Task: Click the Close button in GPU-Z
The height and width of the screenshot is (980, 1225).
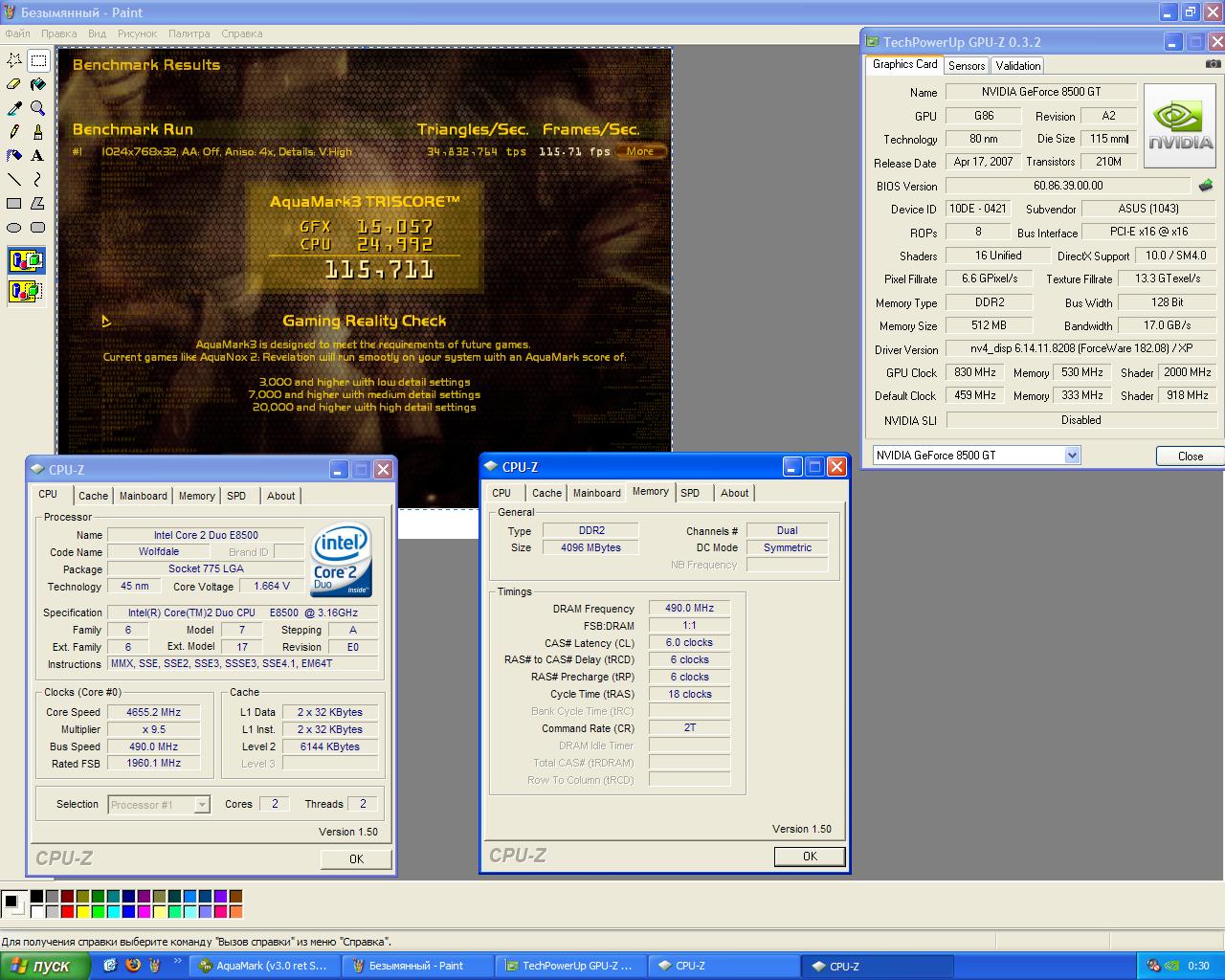Action: [x=1191, y=456]
